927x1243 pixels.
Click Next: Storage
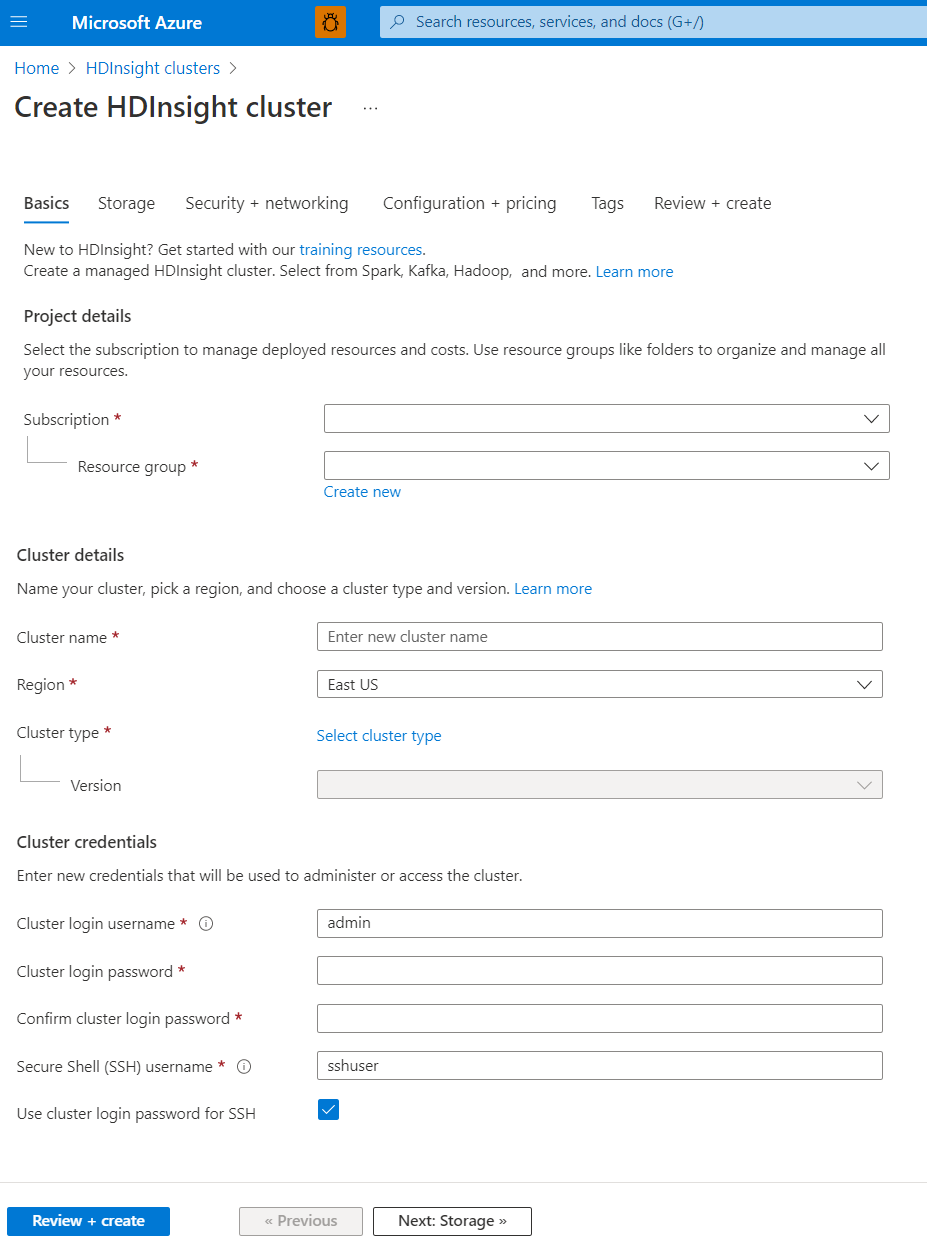click(x=451, y=1221)
